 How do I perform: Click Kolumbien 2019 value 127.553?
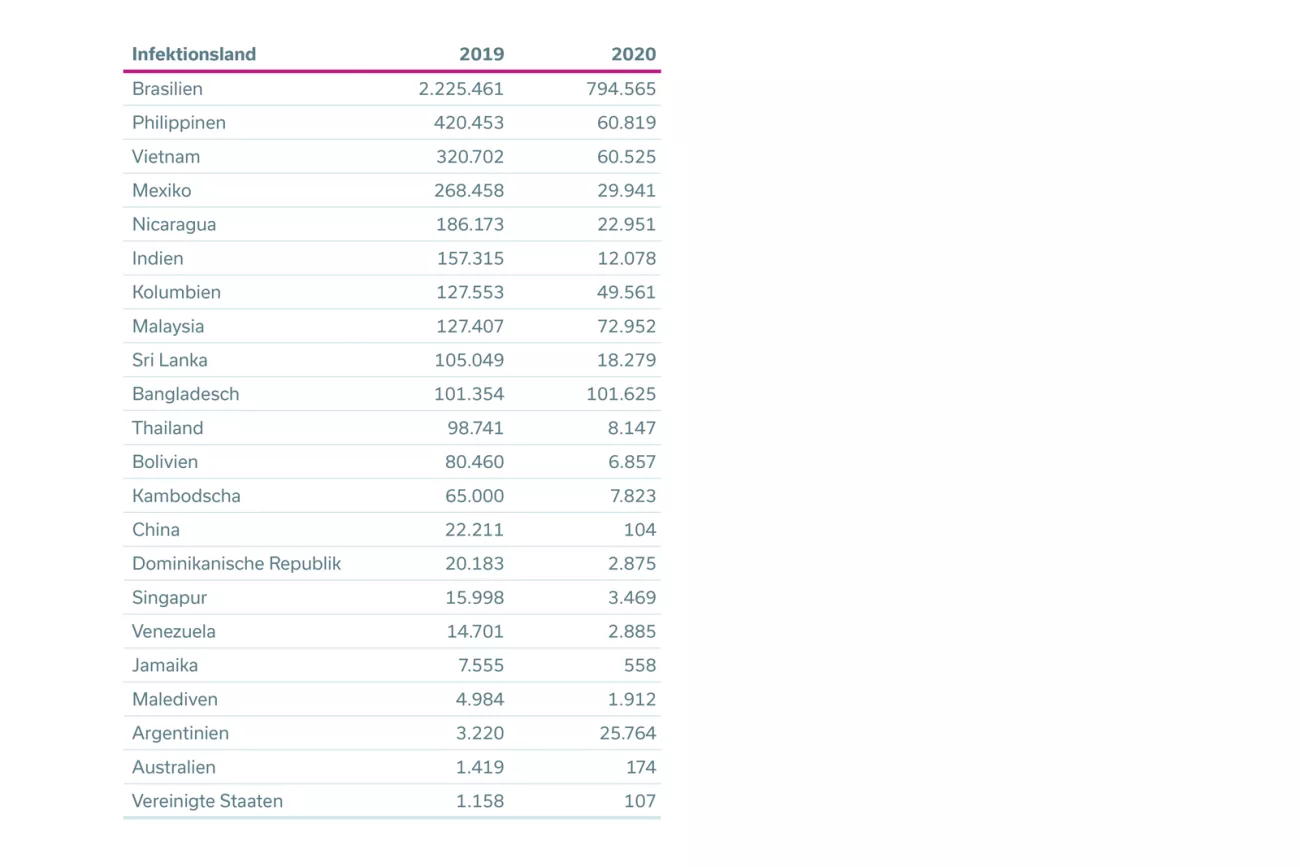(470, 292)
